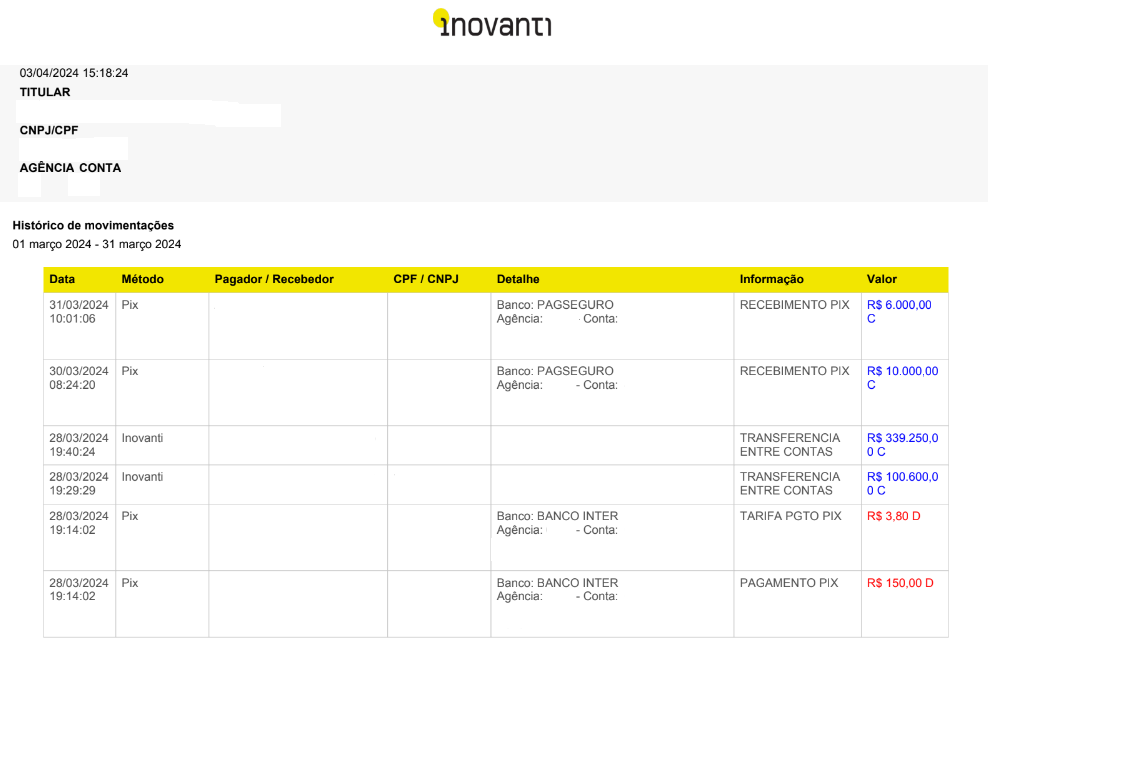This screenshot has height=759, width=1132.
Task: Select the Data column header
Action: [62, 279]
